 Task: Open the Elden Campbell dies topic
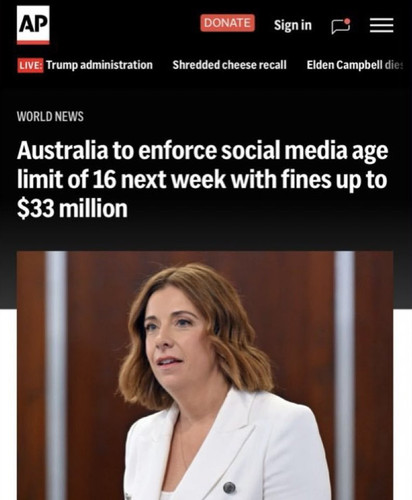[x=355, y=65]
